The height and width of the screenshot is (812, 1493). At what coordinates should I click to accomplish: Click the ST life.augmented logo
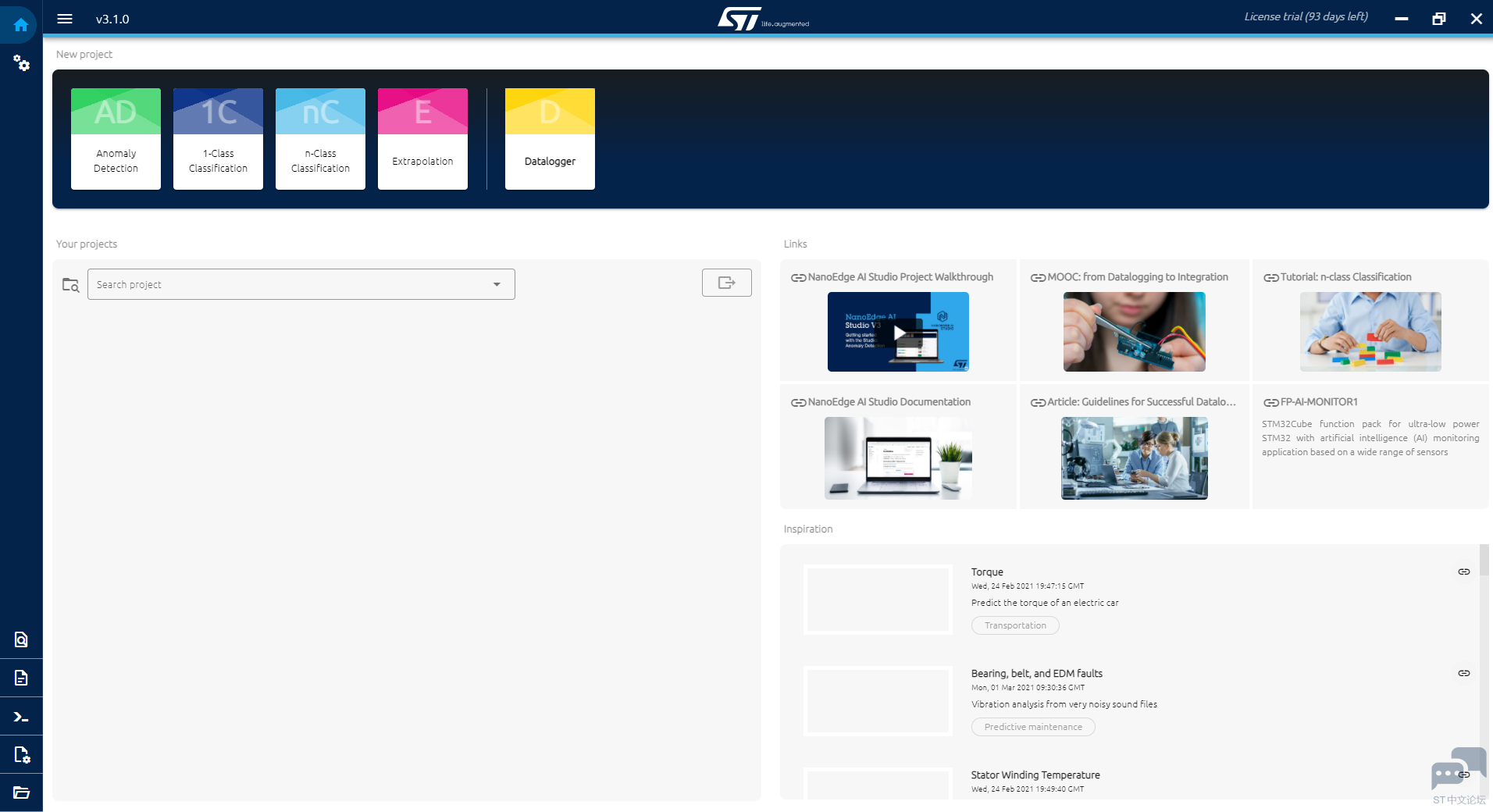pyautogui.click(x=763, y=19)
